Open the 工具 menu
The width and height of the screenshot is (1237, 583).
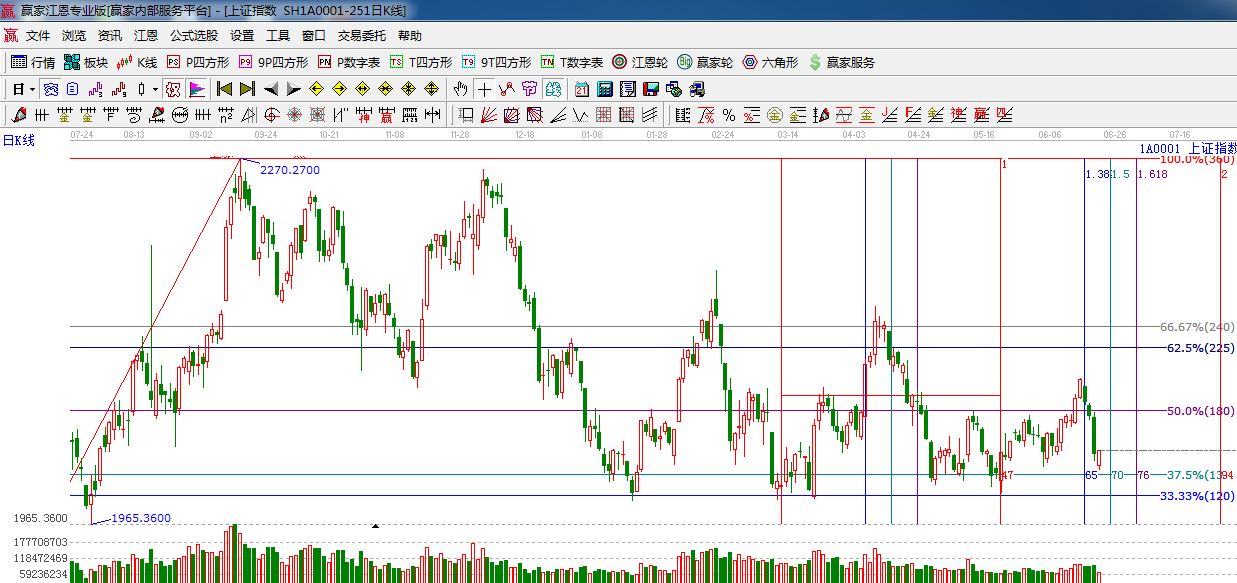[277, 36]
